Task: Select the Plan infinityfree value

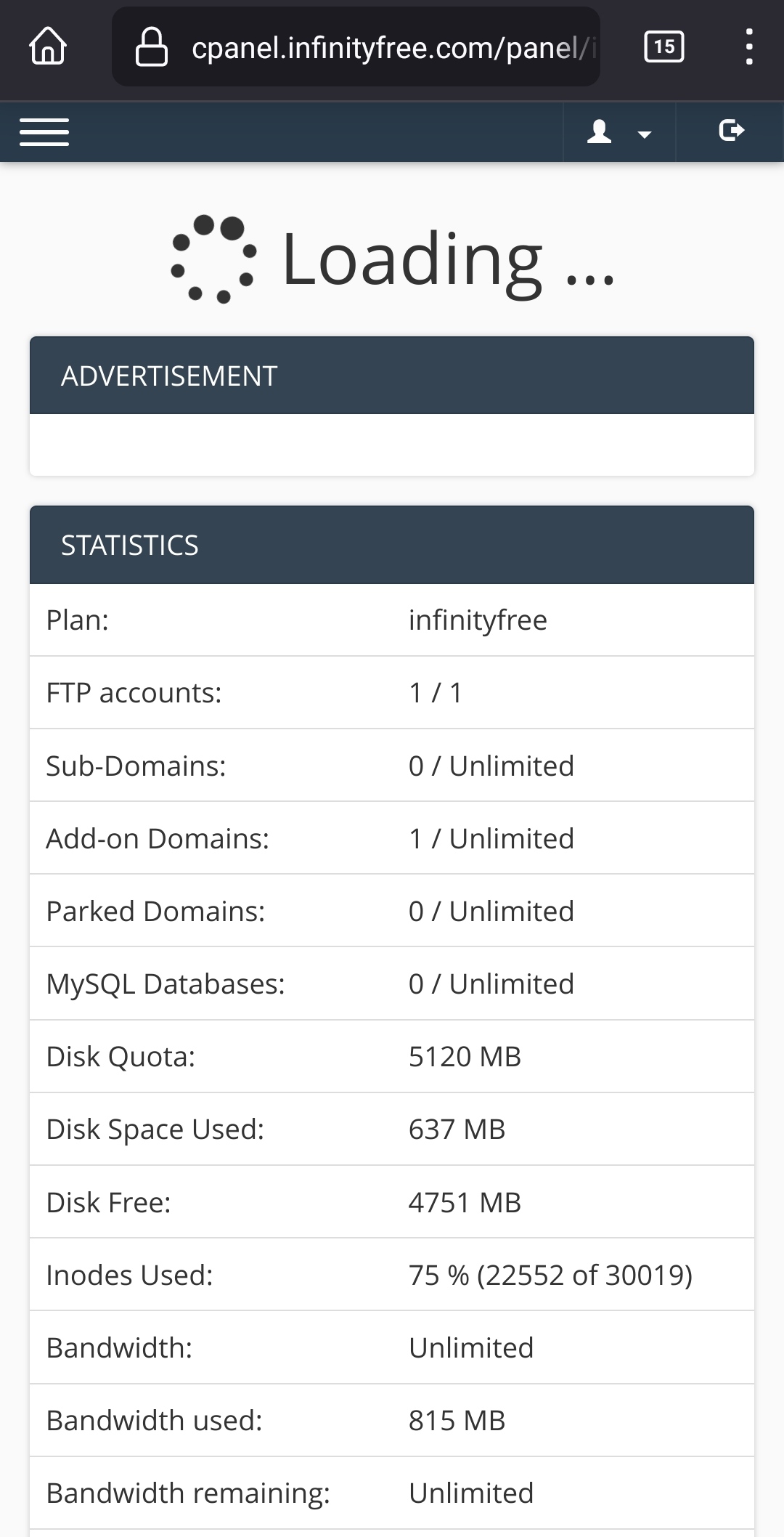Action: pos(478,620)
